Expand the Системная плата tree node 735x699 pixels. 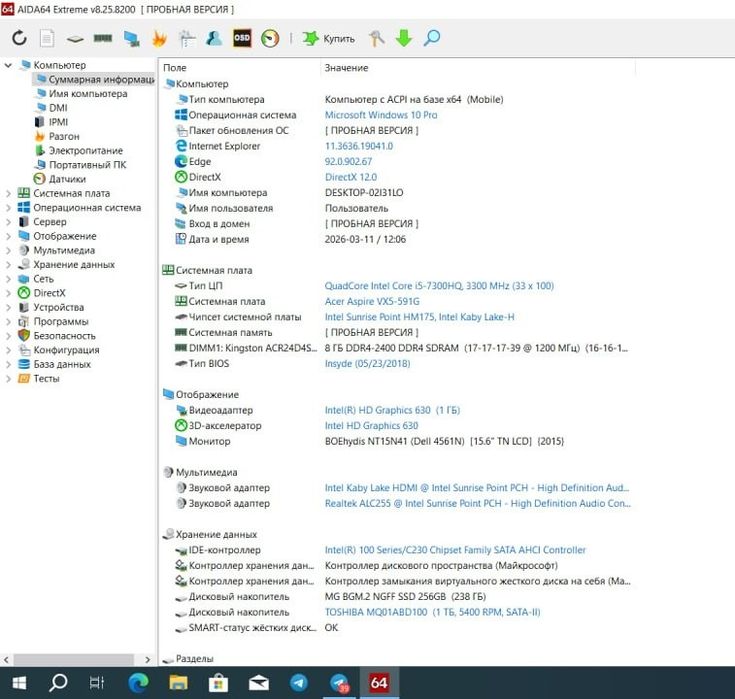[x=8, y=193]
